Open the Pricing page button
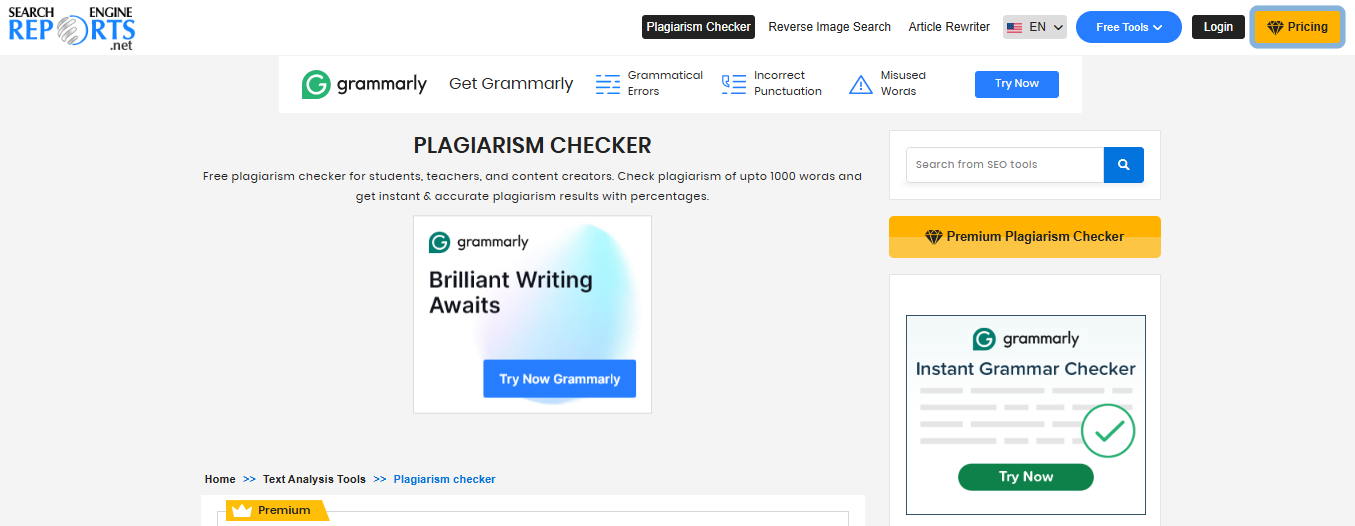Viewport: 1355px width, 526px height. pos(1297,27)
